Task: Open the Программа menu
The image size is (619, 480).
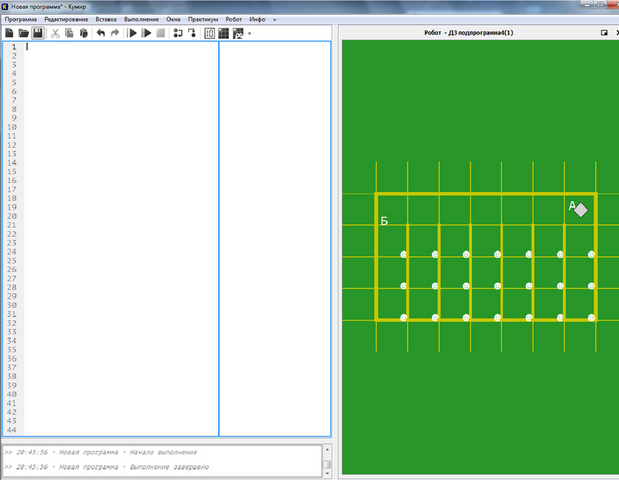Action: 21,19
